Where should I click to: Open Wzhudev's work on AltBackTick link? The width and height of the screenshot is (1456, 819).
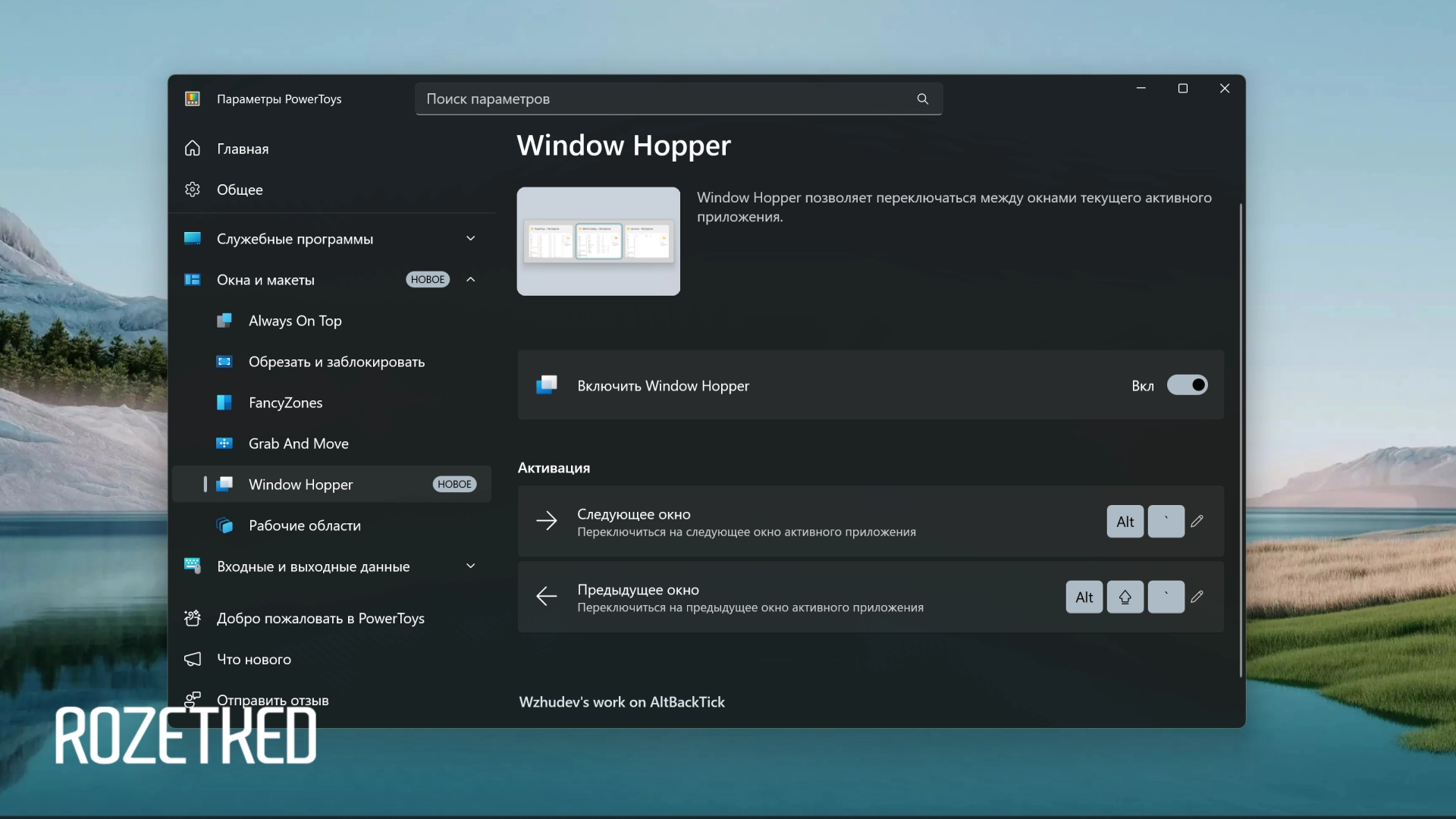(622, 702)
